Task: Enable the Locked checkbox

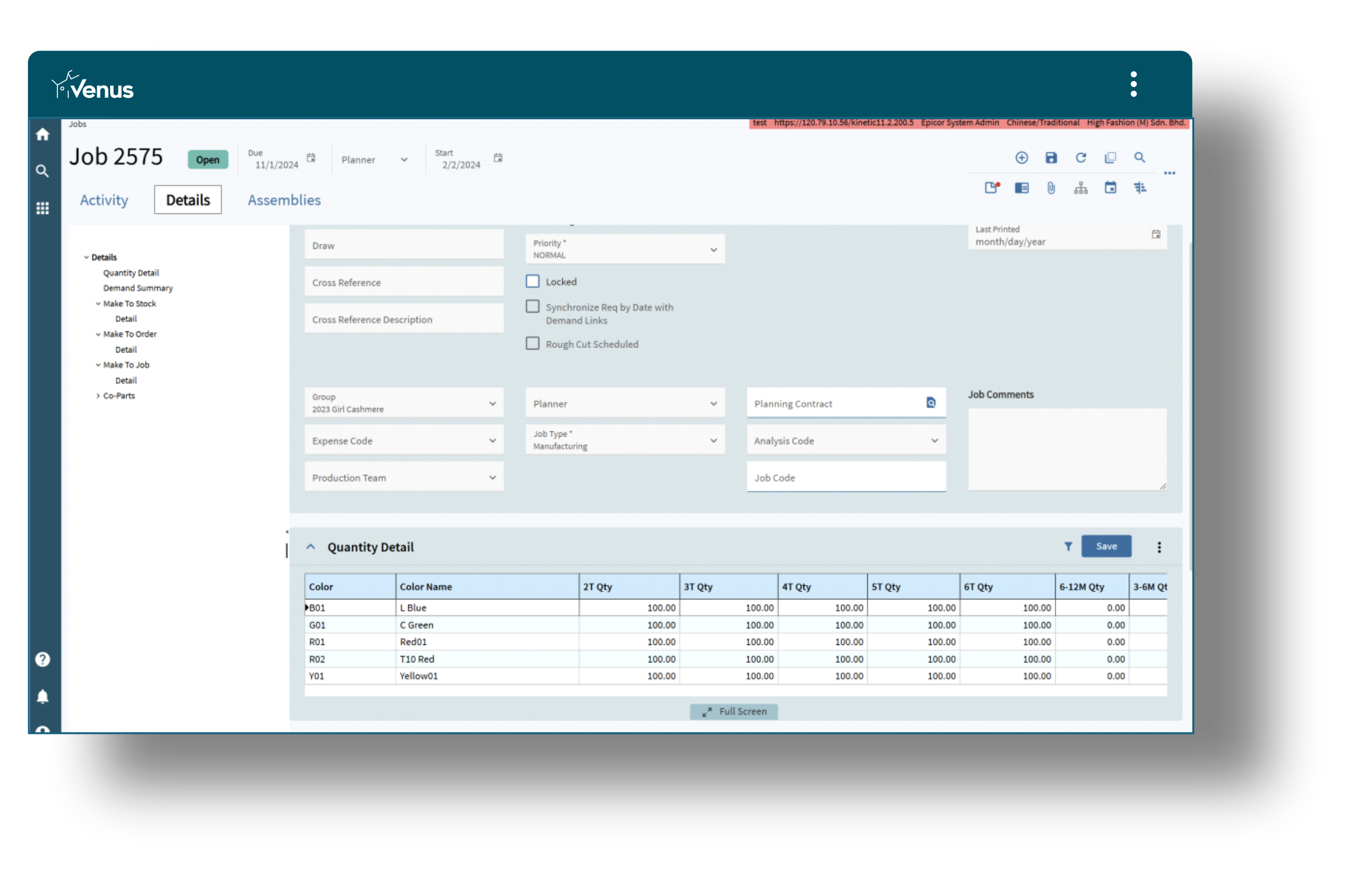Action: (x=532, y=281)
